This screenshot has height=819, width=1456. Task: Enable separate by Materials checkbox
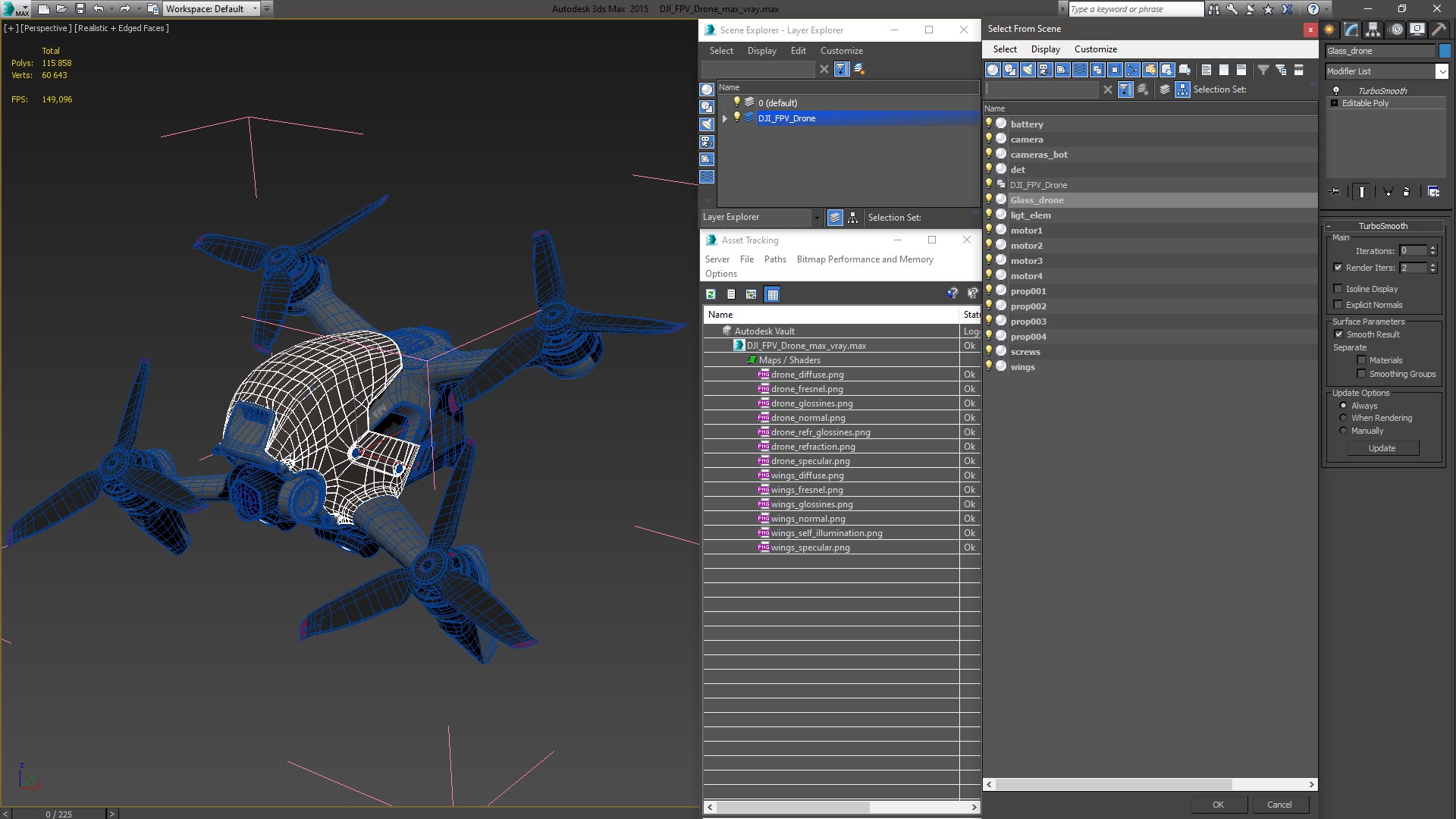point(1361,360)
